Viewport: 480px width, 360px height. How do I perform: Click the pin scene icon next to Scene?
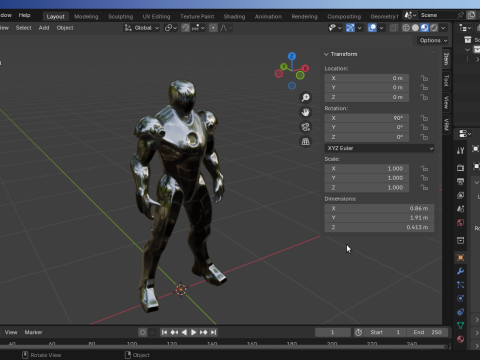click(x=460, y=15)
